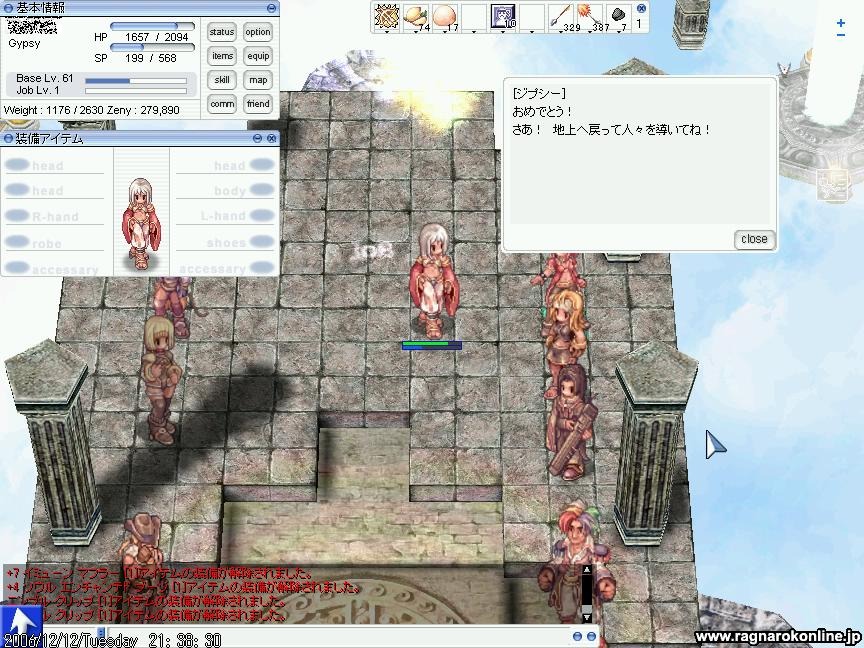Open the map button

258,80
